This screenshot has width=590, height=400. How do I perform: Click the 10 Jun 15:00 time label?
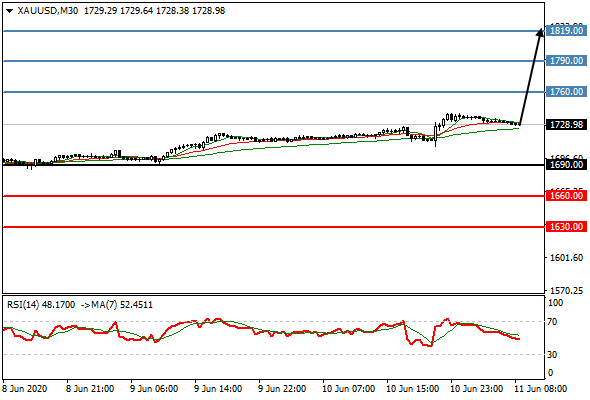[412, 388]
